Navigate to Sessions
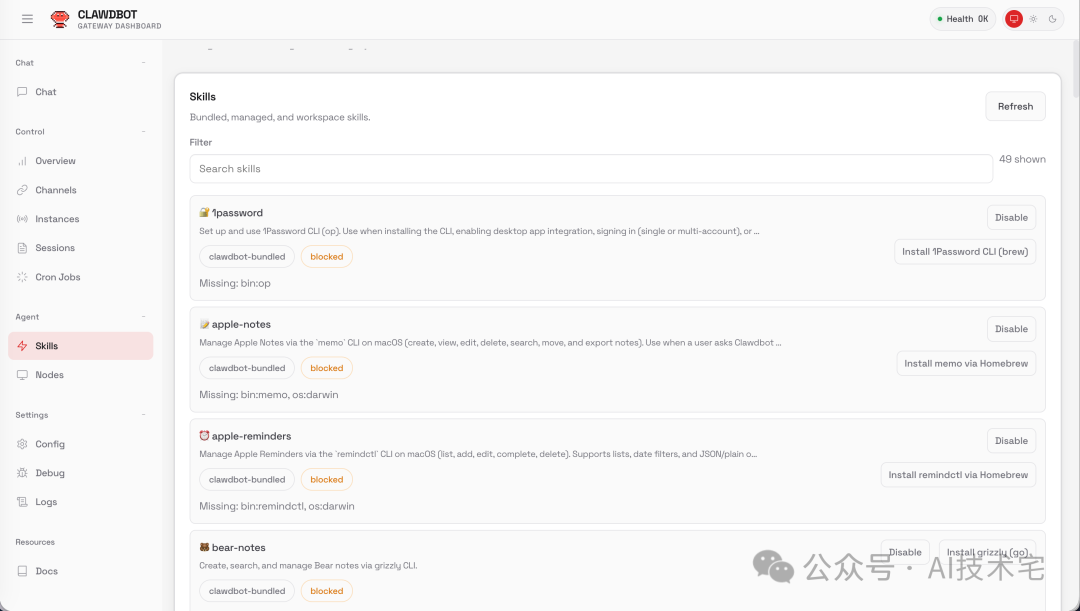The width and height of the screenshot is (1080, 611). tap(81, 247)
